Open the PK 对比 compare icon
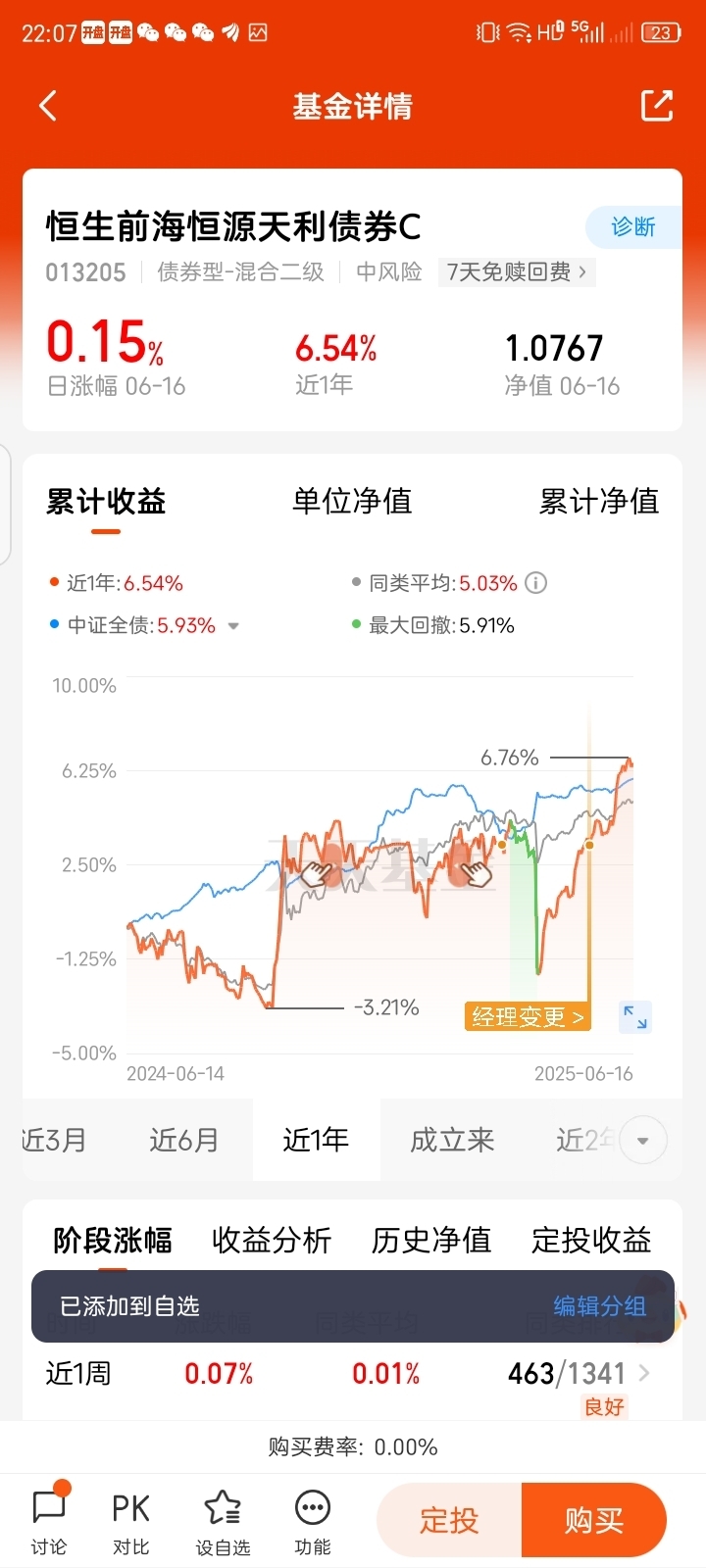Screen dimensions: 706x1568 pos(130,1522)
